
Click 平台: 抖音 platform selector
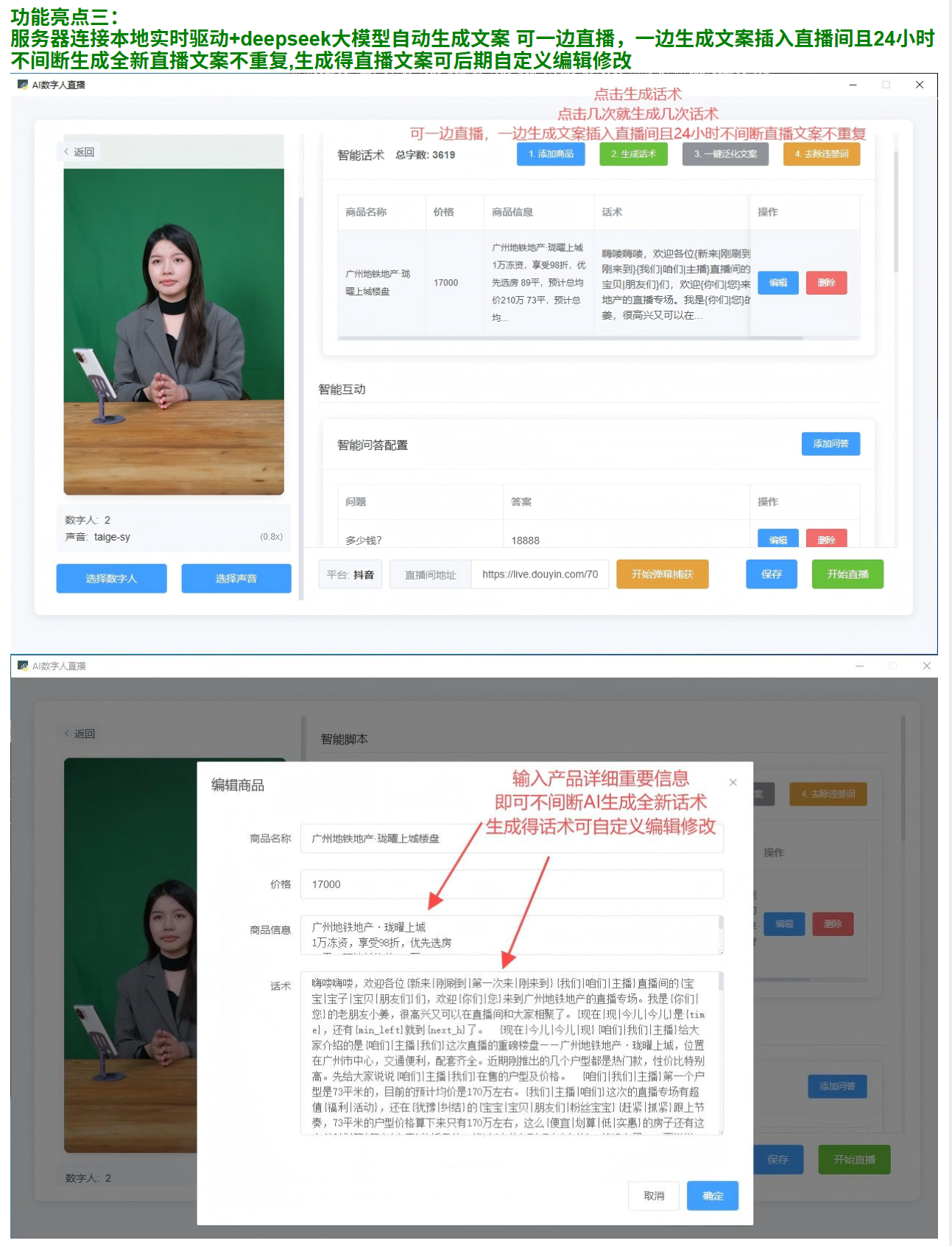point(350,574)
